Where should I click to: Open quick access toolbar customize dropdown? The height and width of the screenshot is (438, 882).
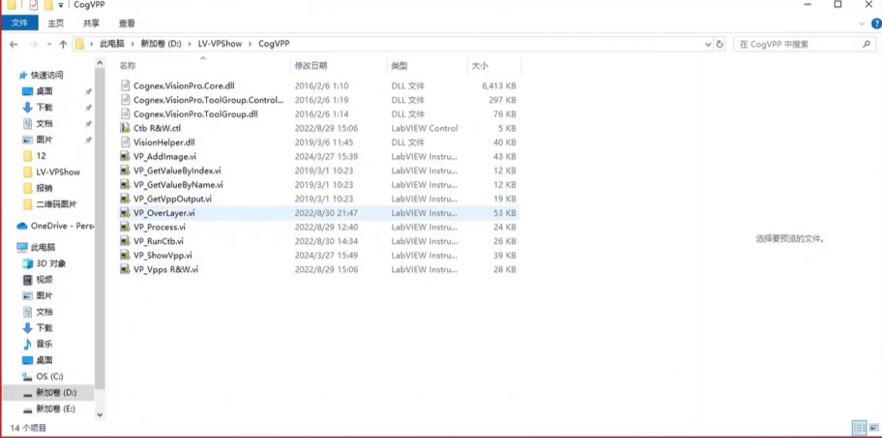pyautogui.click(x=61, y=5)
